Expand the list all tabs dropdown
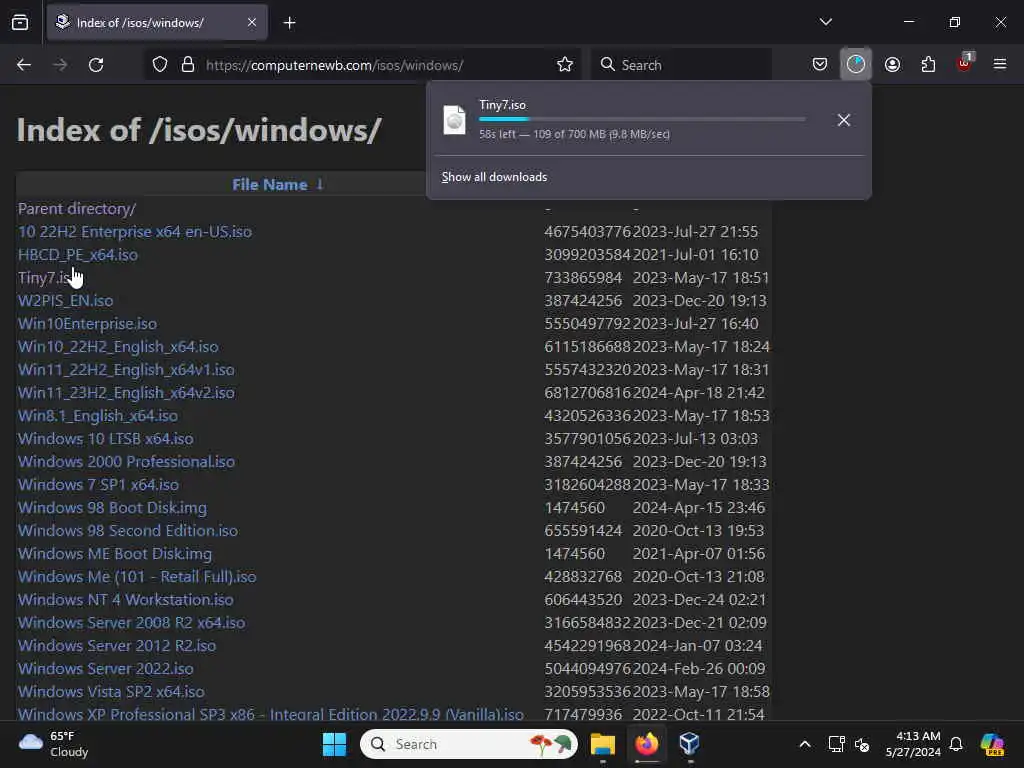Viewport: 1024px width, 768px height. 825,22
